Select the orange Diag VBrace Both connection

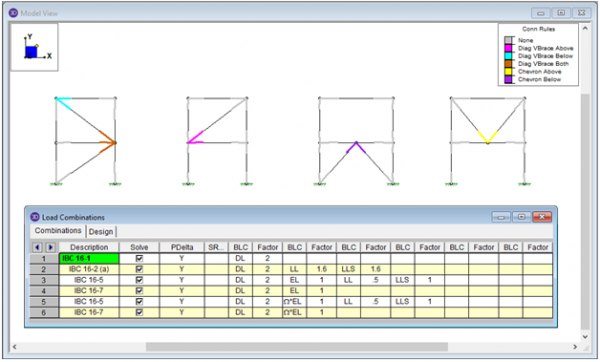[x=109, y=142]
